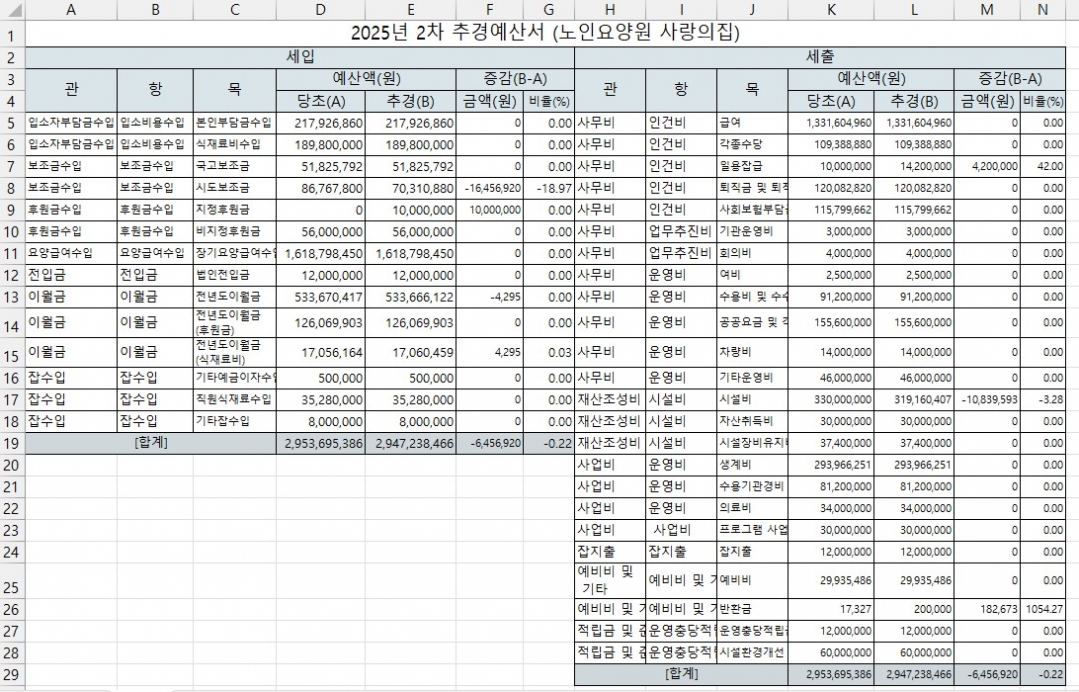Select the column N header
Screen dimensions: 1079x692
[1043, 10]
